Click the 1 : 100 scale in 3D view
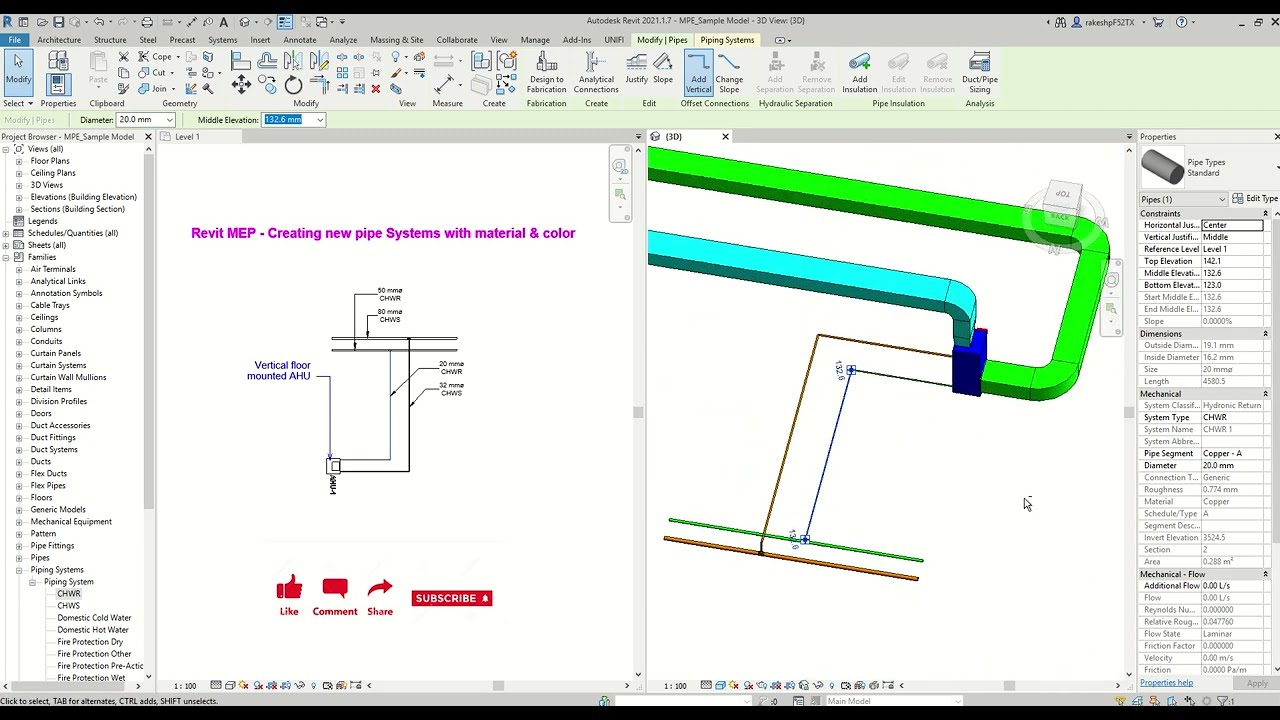 pyautogui.click(x=676, y=686)
